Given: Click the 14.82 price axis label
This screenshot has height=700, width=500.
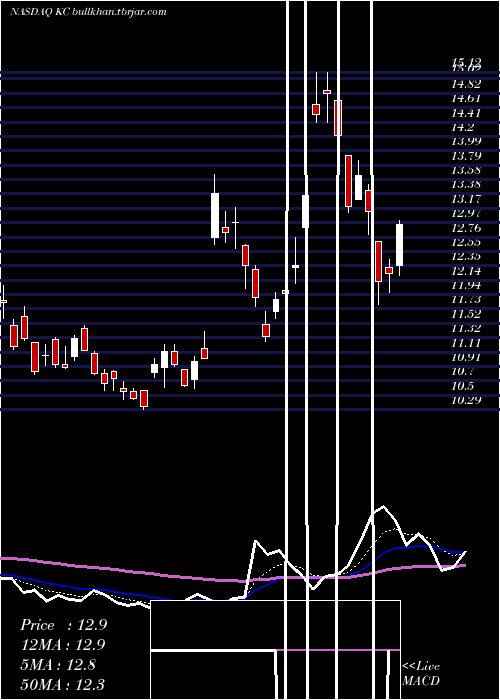Looking at the screenshot, I should click(466, 84).
